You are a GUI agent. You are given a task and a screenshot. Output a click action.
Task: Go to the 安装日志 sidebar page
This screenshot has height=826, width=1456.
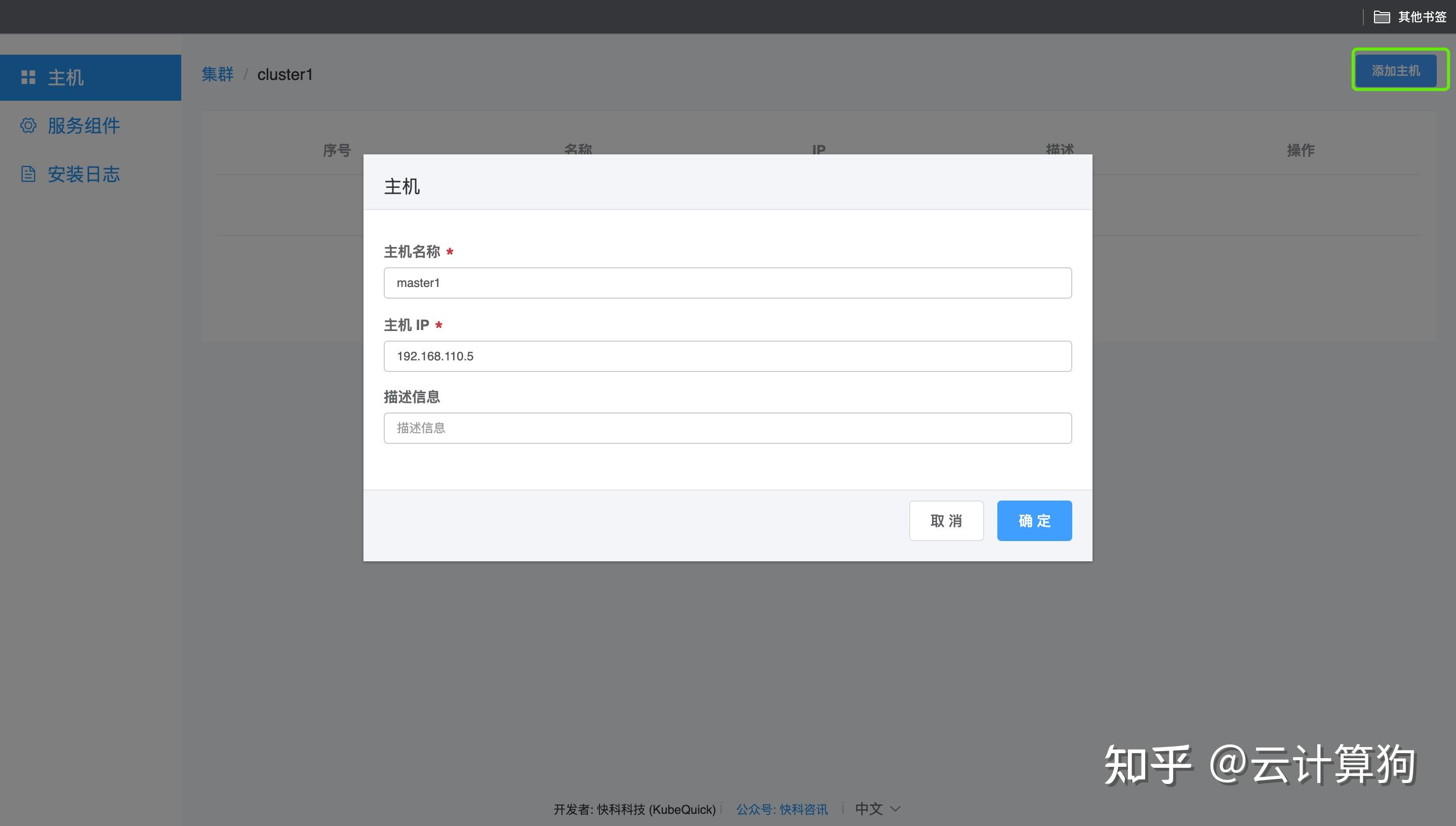(x=84, y=174)
